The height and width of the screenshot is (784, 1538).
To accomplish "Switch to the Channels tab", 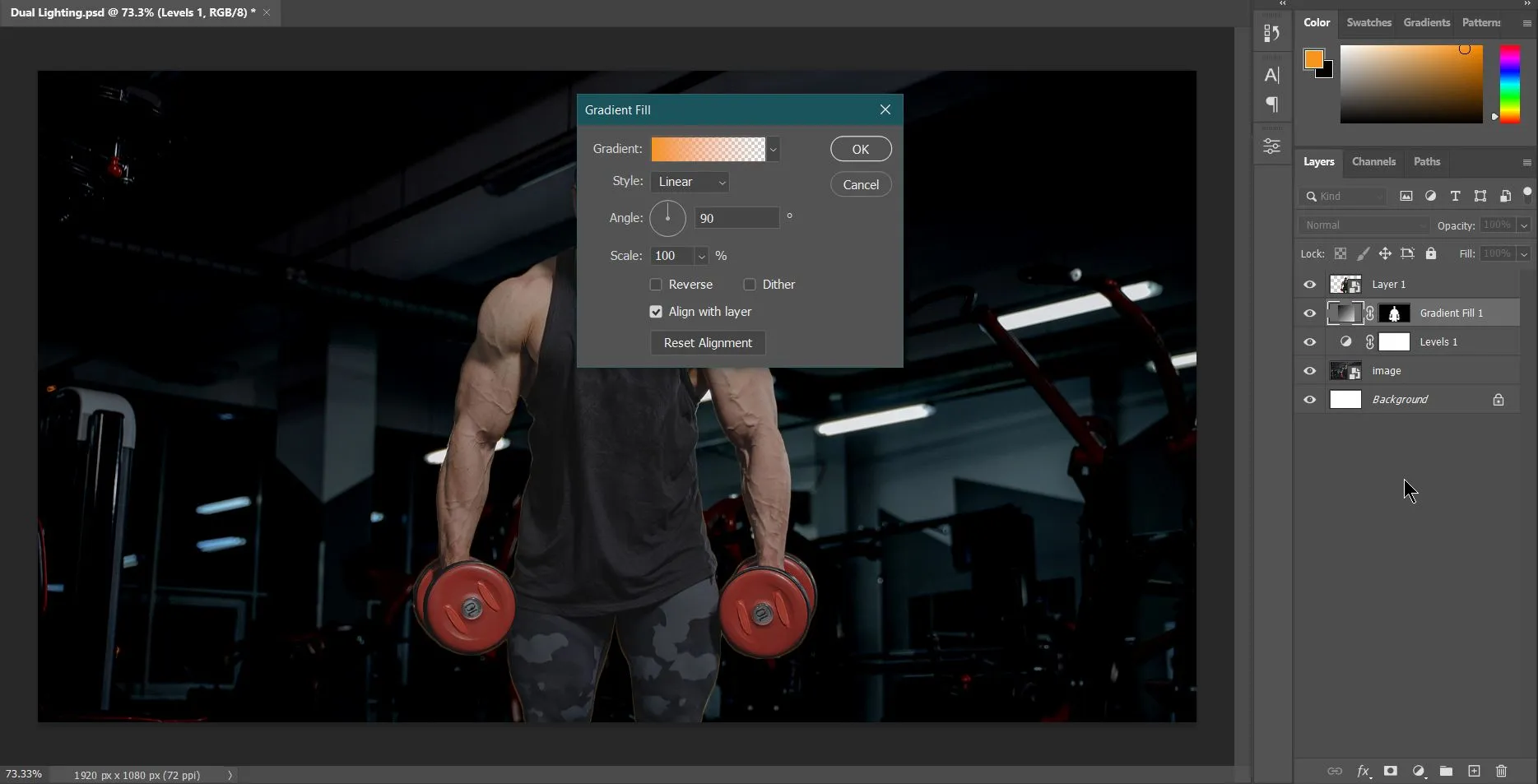I will click(1373, 162).
